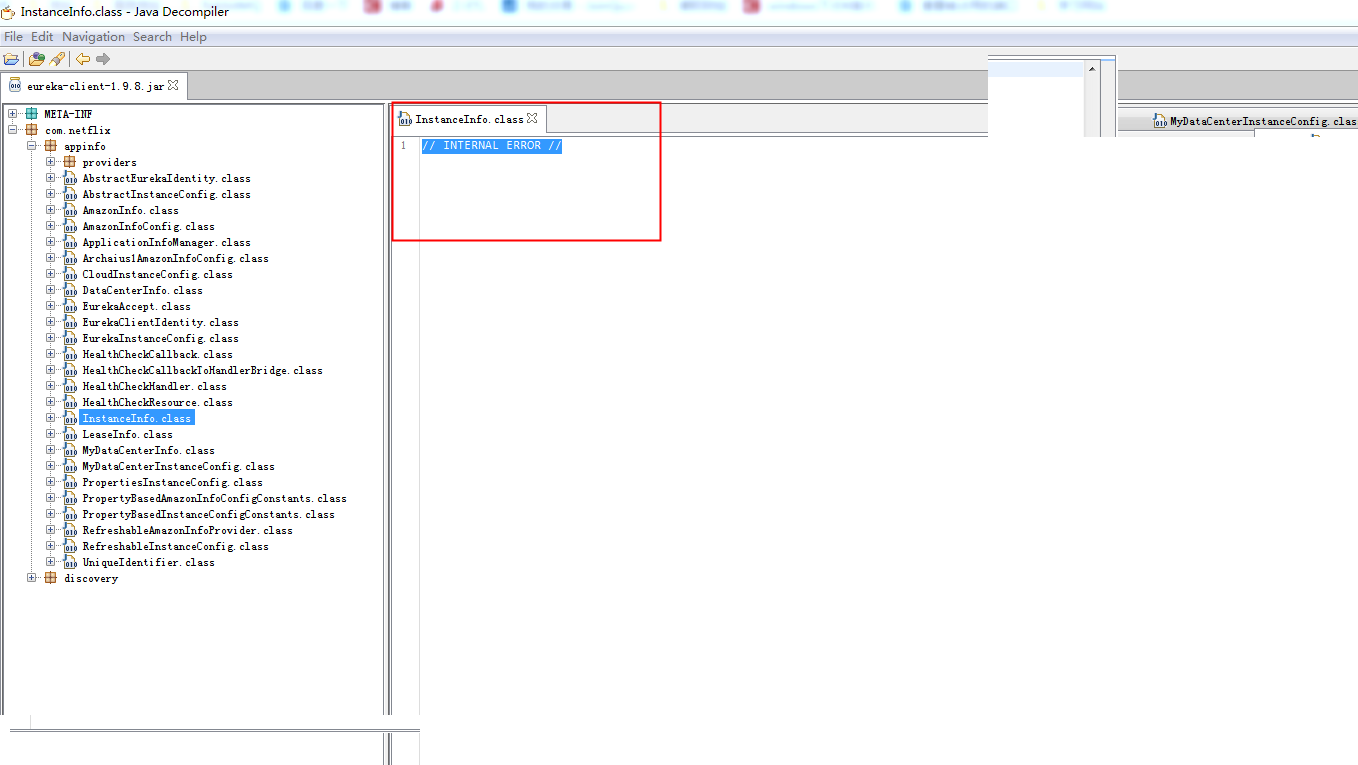Go back with the yellow arrow icon
The width and height of the screenshot is (1358, 765).
pyautogui.click(x=83, y=59)
